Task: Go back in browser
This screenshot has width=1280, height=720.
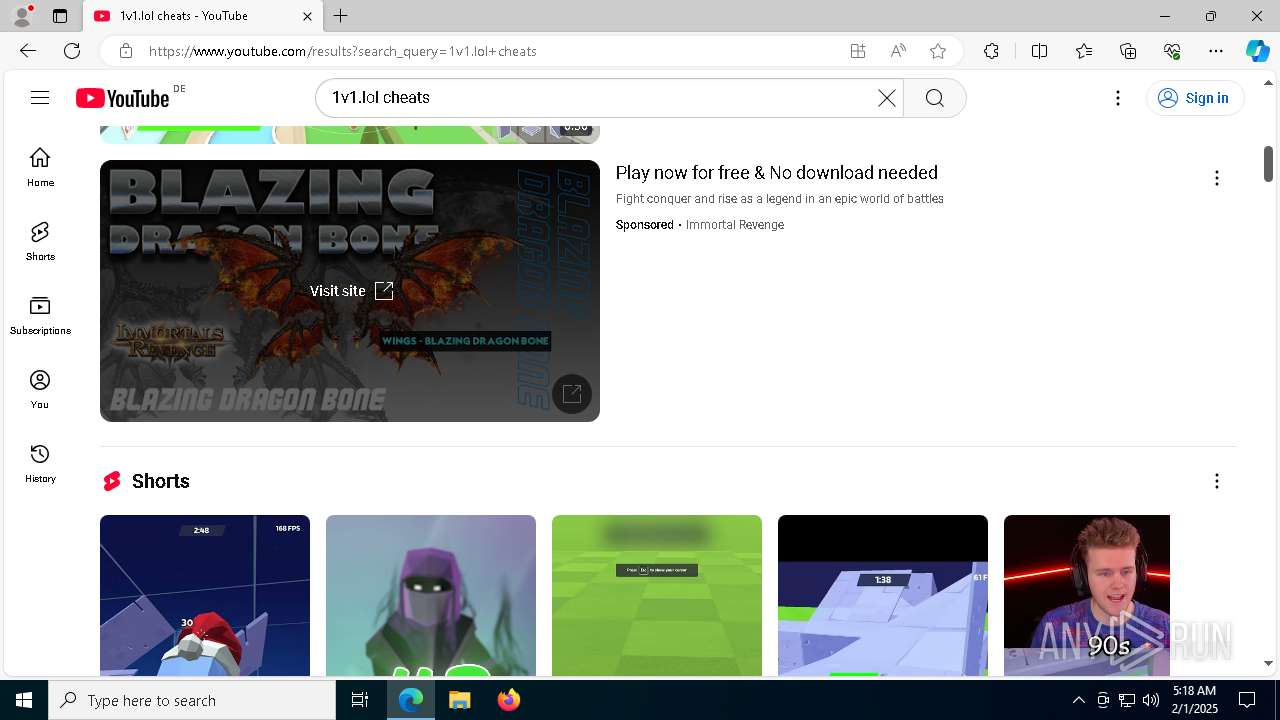Action: [28, 51]
